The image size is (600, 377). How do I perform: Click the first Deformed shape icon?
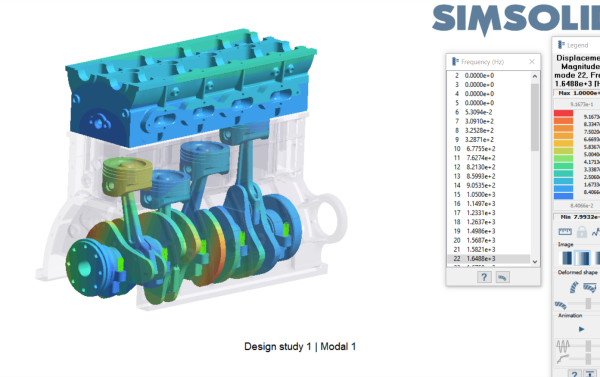click(x=574, y=287)
